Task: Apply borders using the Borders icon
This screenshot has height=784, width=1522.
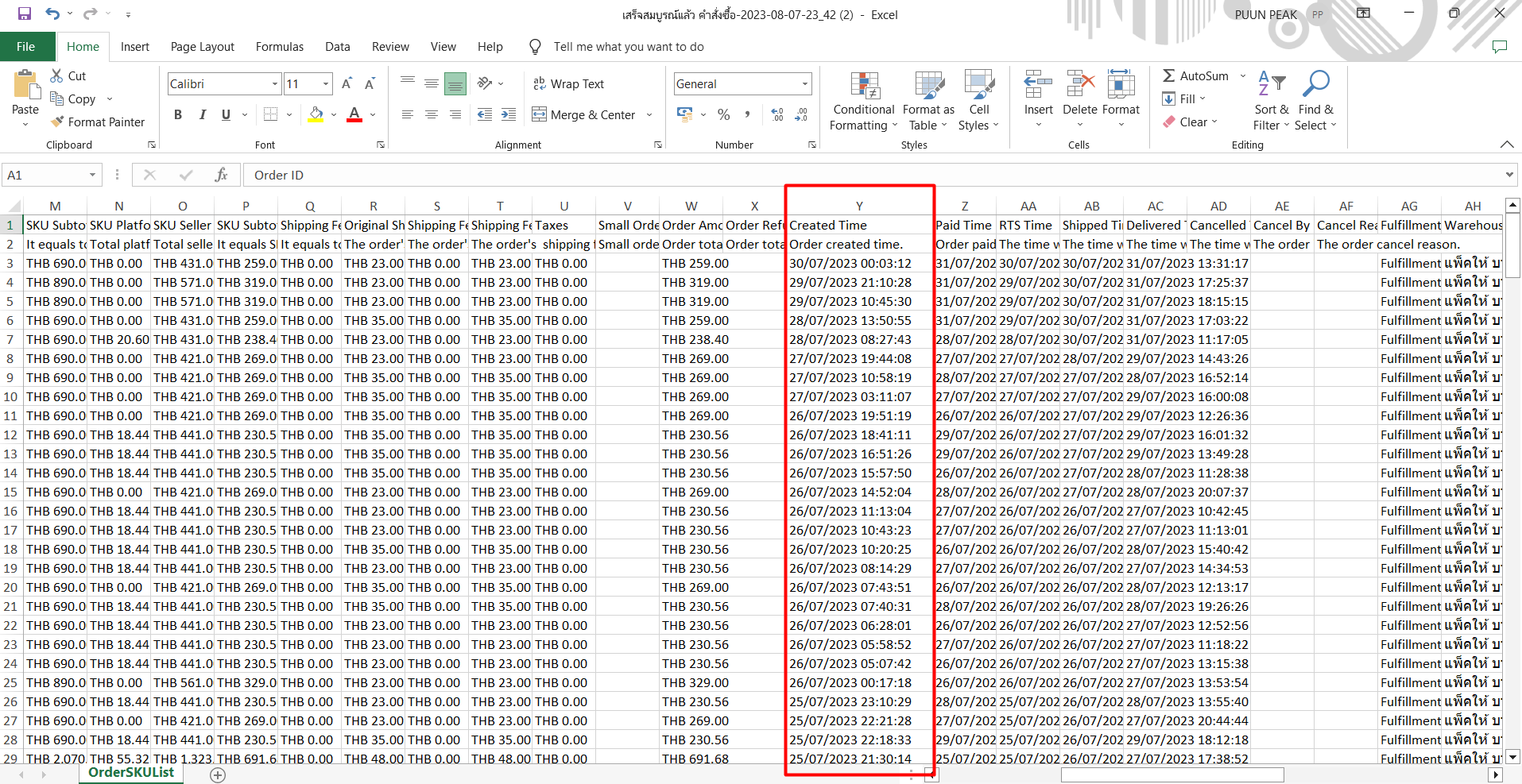Action: [270, 114]
